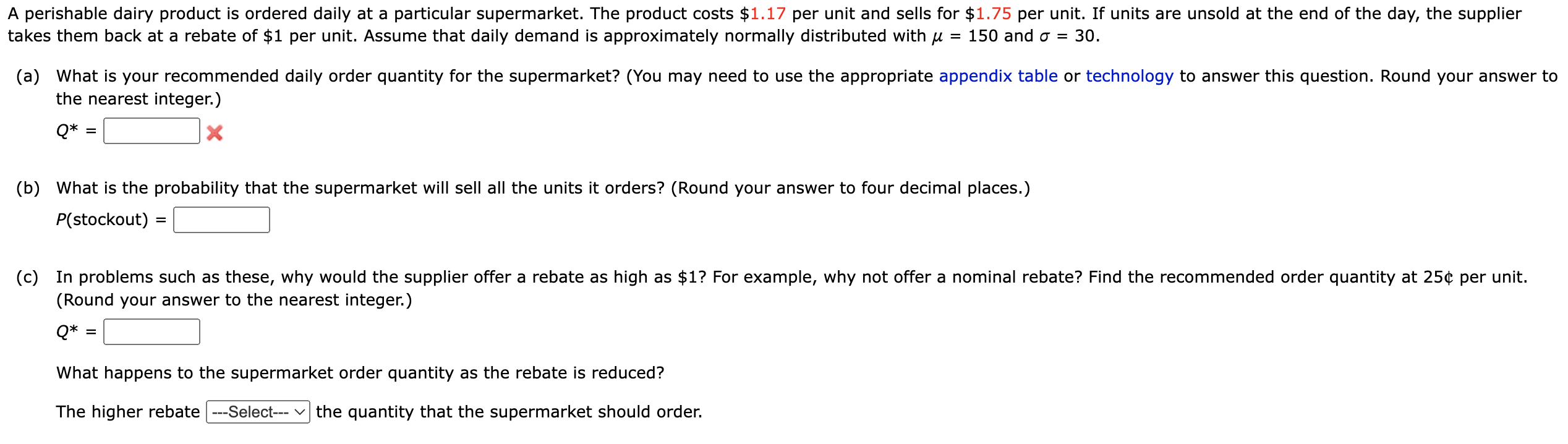Viewport: 1568px width, 444px height.
Task: Open the technology link
Action: pos(1128,77)
